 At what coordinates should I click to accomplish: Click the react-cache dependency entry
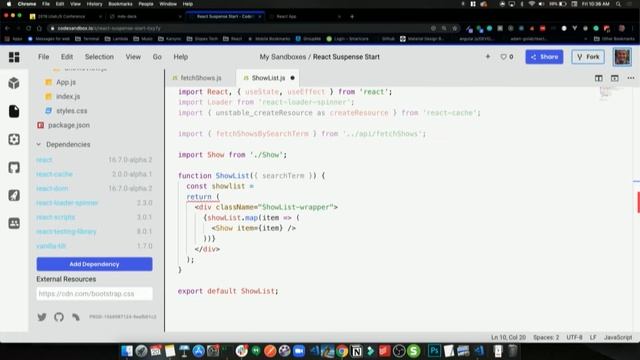pos(94,174)
